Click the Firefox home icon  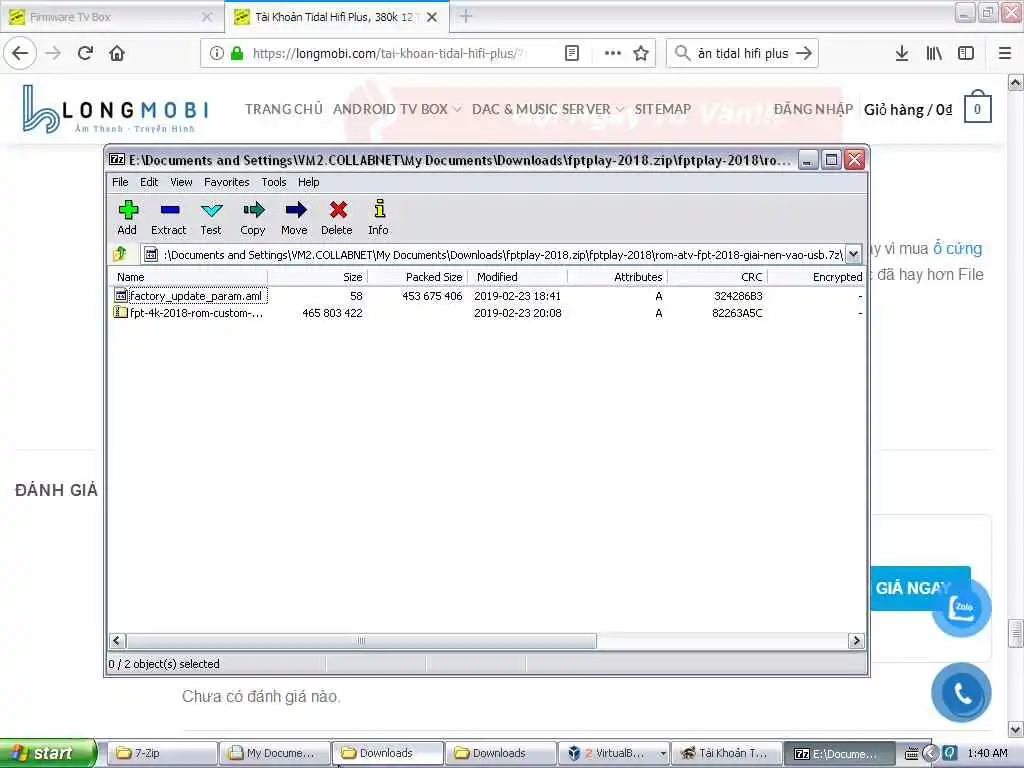click(x=117, y=53)
